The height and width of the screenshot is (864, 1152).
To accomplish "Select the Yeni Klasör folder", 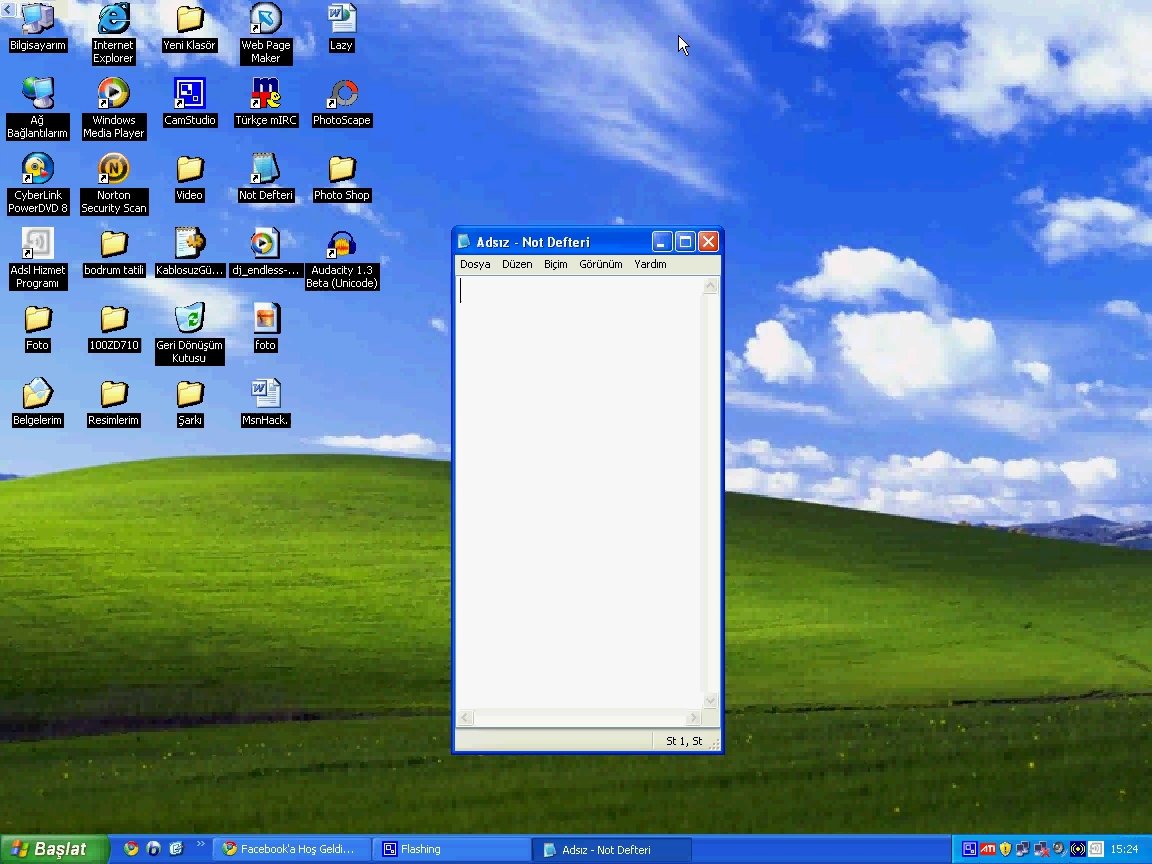I will coord(190,28).
